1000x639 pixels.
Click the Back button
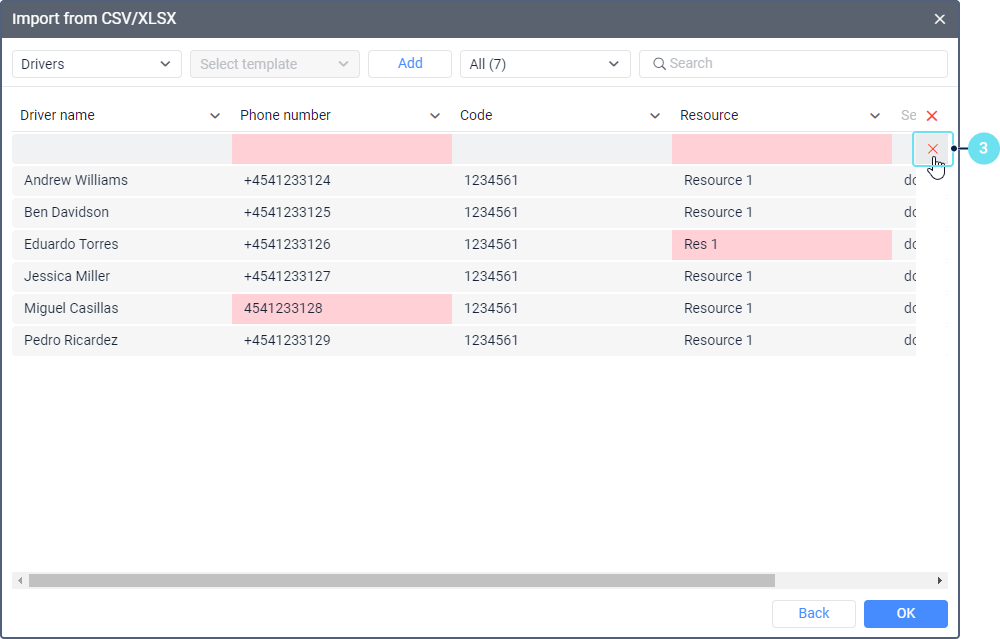pyautogui.click(x=813, y=613)
